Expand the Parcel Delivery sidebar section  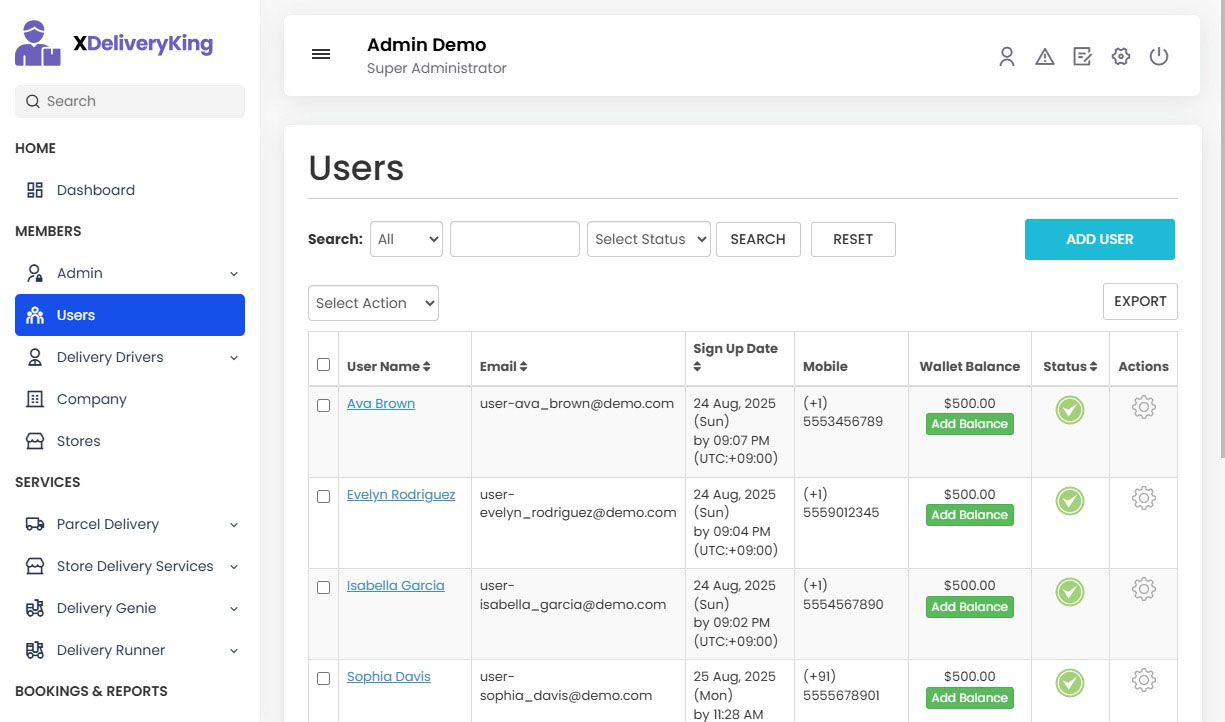tap(107, 524)
